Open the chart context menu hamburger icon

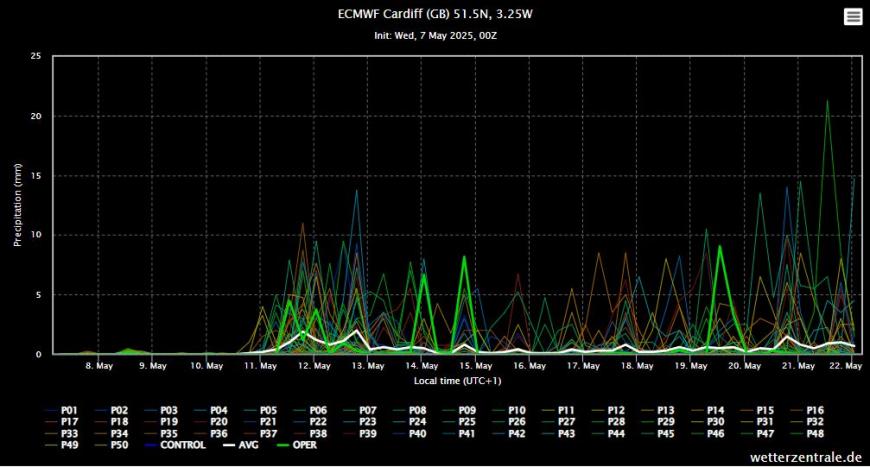(852, 17)
